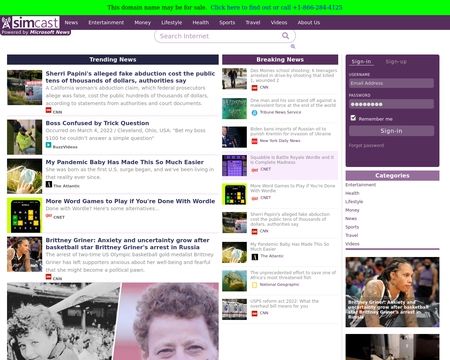
Task: Click The Atlantic icon under Pandemic Baby trending story
Action: click(49, 184)
